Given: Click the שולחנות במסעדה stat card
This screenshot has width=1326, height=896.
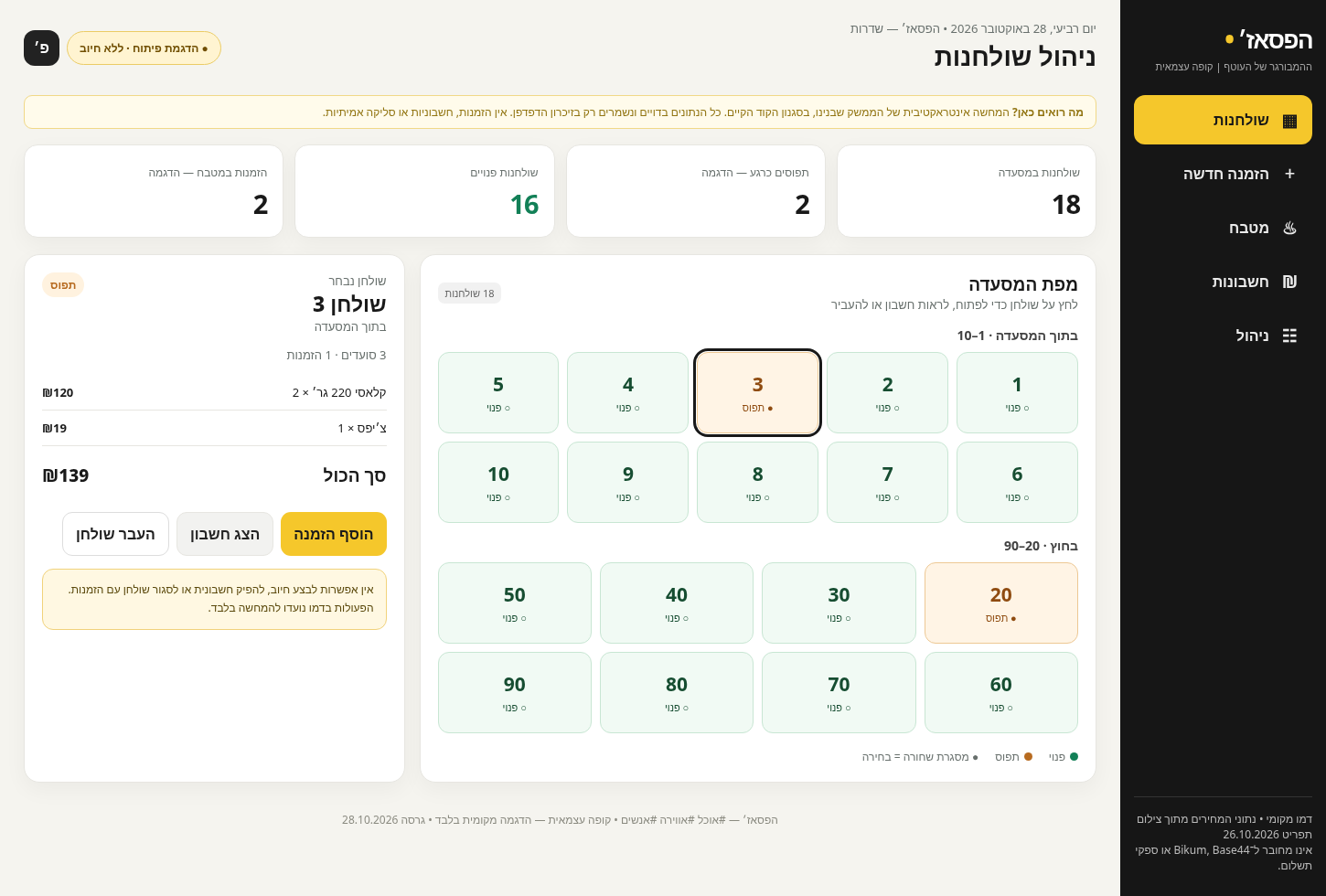Looking at the screenshot, I should [967, 191].
